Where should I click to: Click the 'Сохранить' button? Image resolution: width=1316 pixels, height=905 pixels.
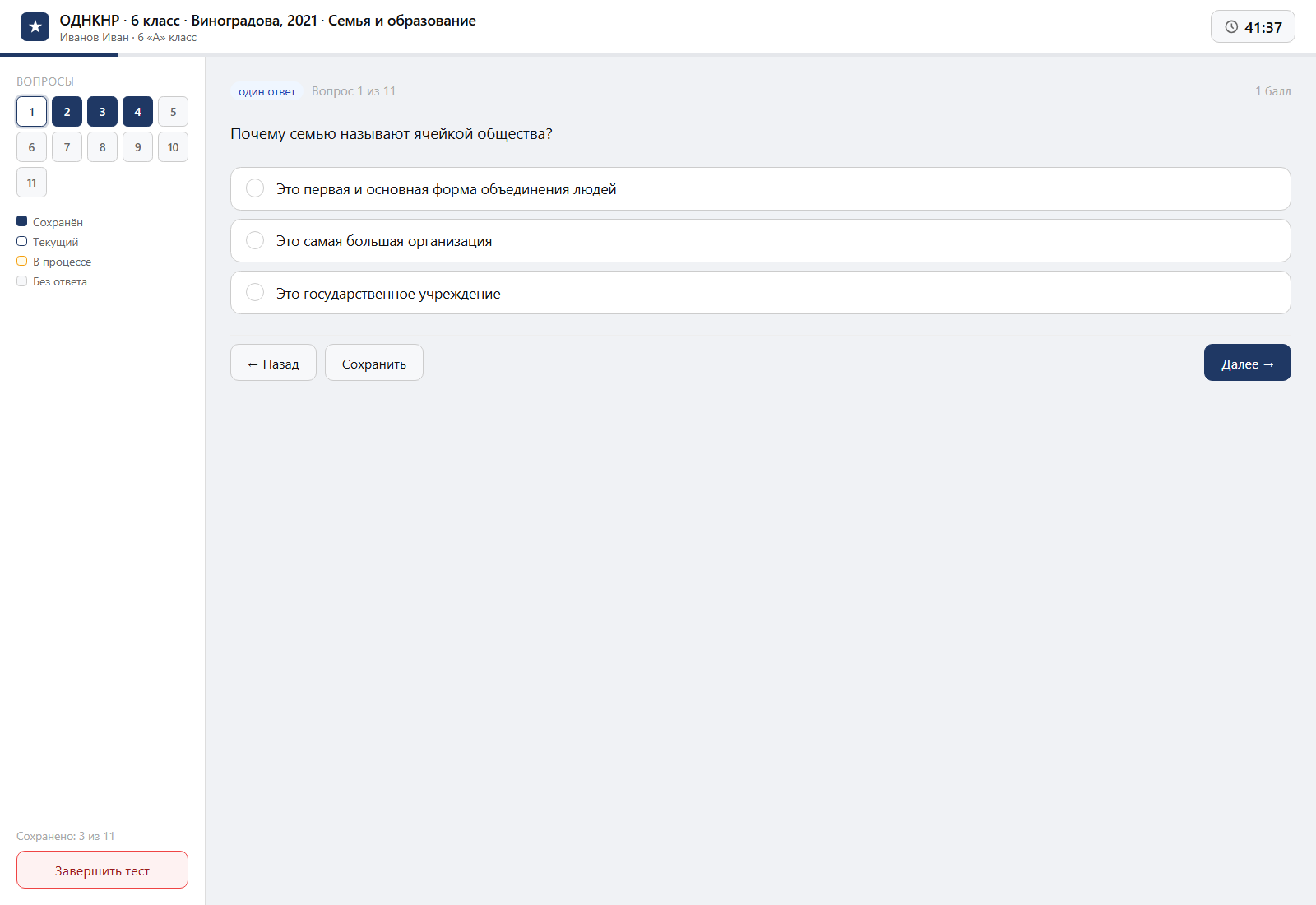pyautogui.click(x=374, y=363)
